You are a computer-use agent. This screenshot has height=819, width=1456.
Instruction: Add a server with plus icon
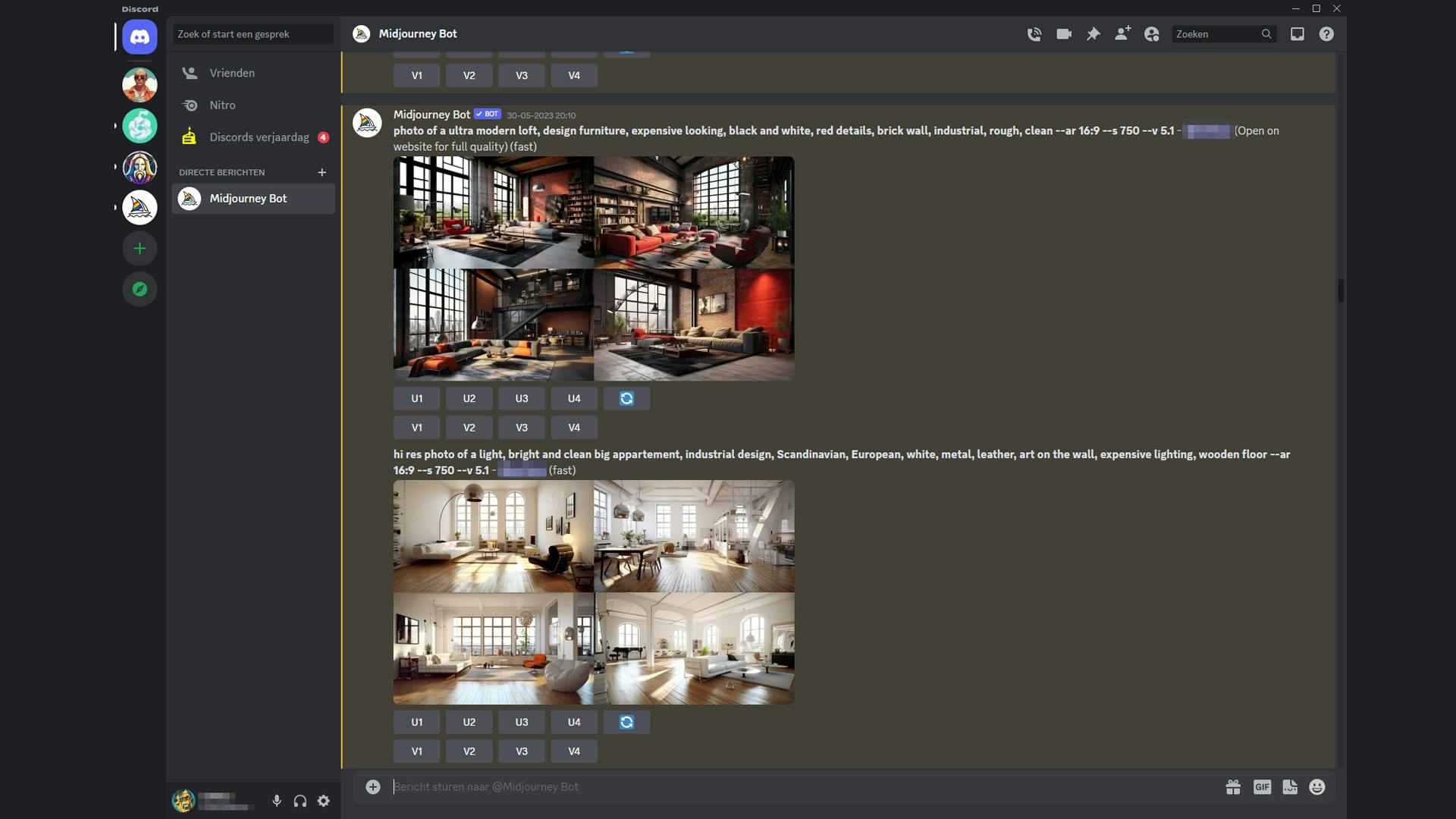140,248
